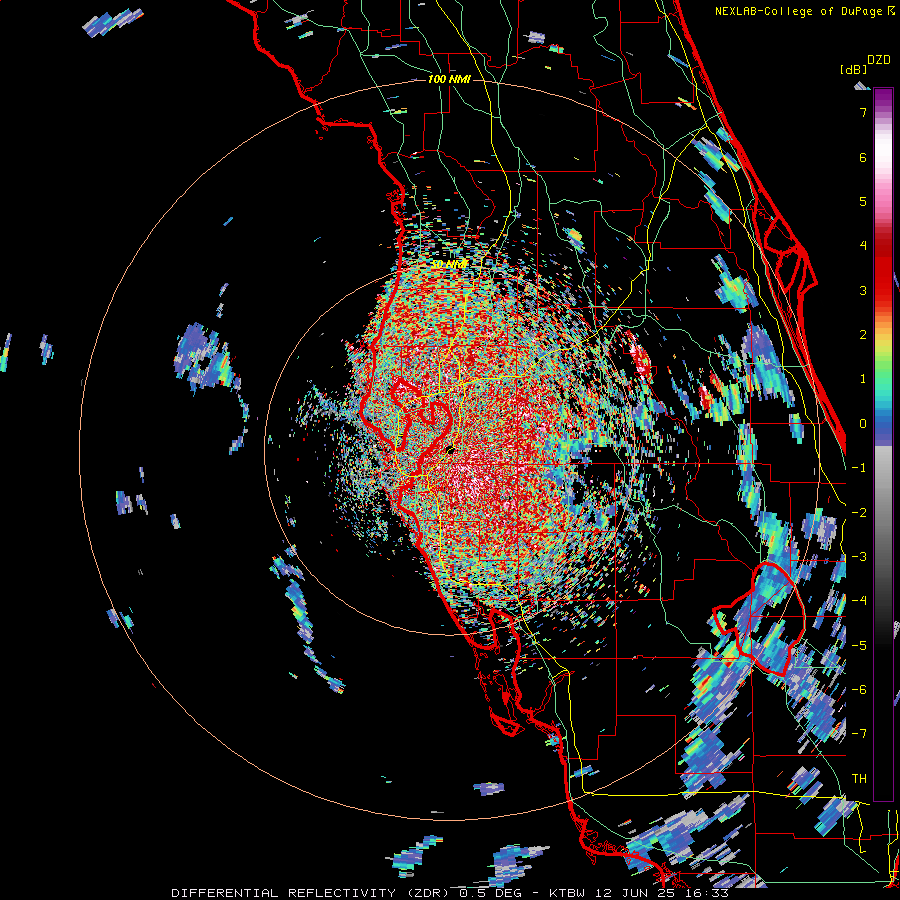Click the 100 NMI range ring label
Image resolution: width=900 pixels, height=900 pixels.
[x=449, y=79]
